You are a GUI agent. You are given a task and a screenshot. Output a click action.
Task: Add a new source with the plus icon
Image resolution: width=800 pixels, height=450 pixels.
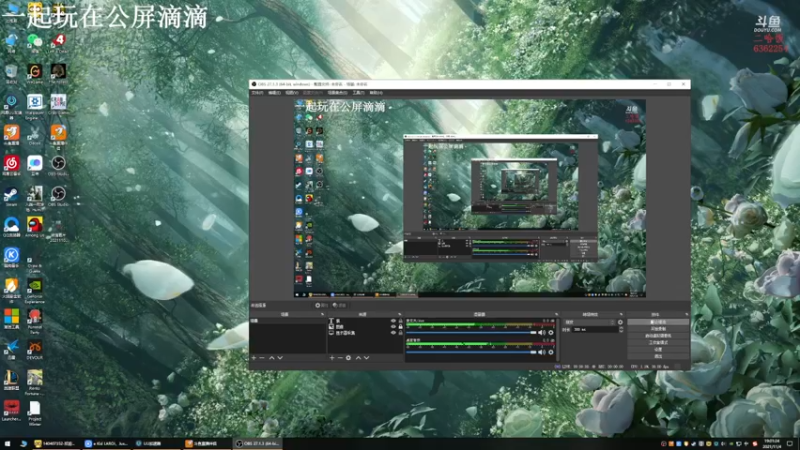pos(332,358)
